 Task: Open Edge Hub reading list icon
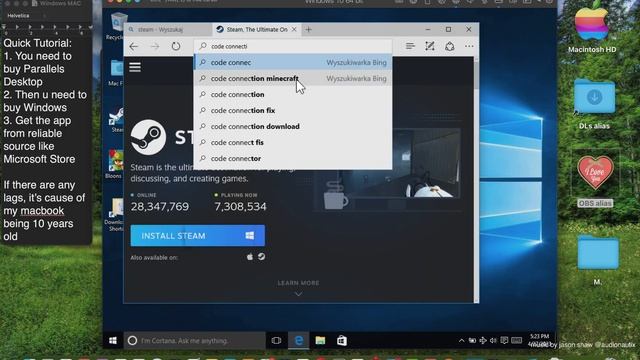click(x=410, y=46)
